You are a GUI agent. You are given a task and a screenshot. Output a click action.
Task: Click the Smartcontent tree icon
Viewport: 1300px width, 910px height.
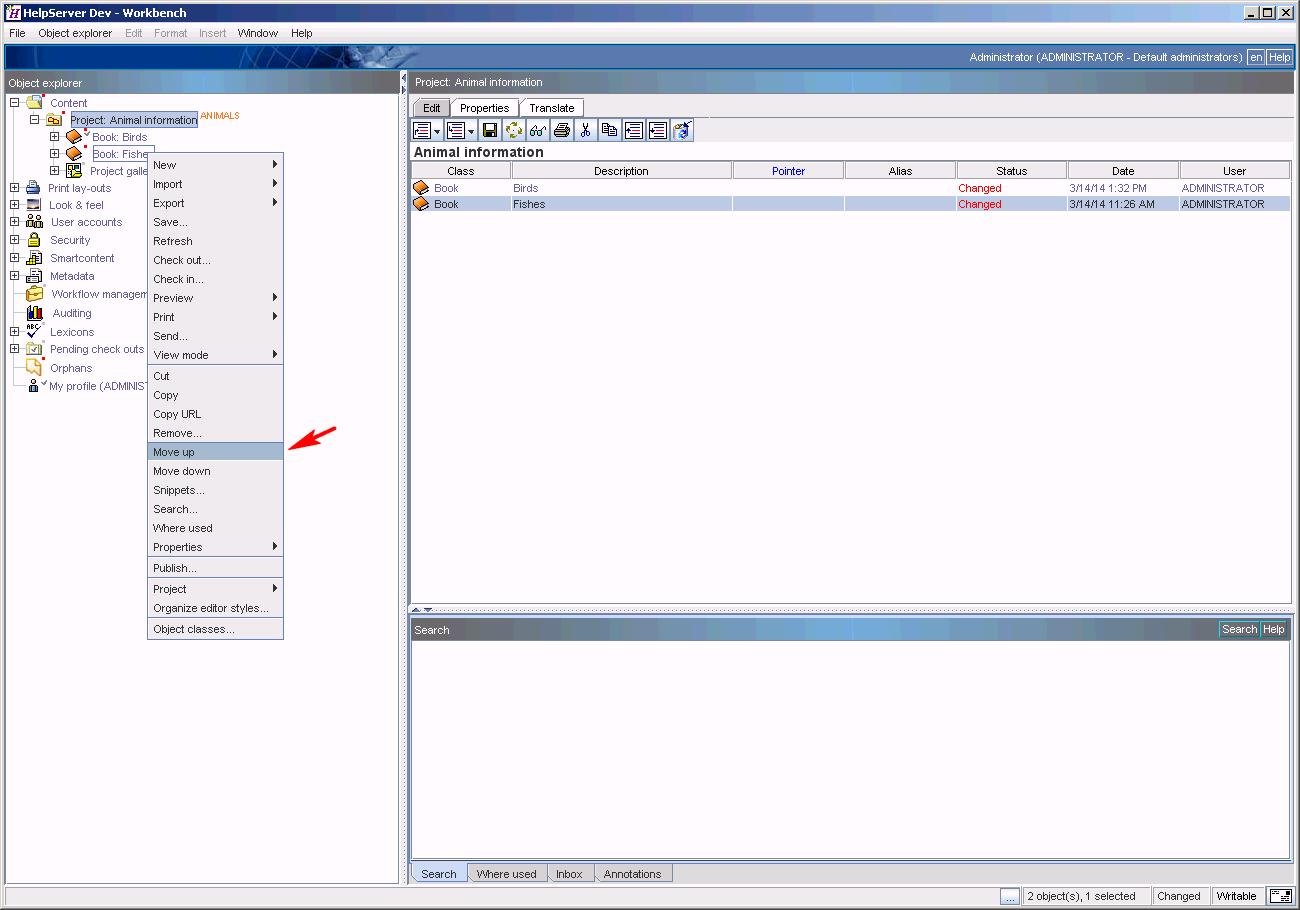tap(34, 258)
